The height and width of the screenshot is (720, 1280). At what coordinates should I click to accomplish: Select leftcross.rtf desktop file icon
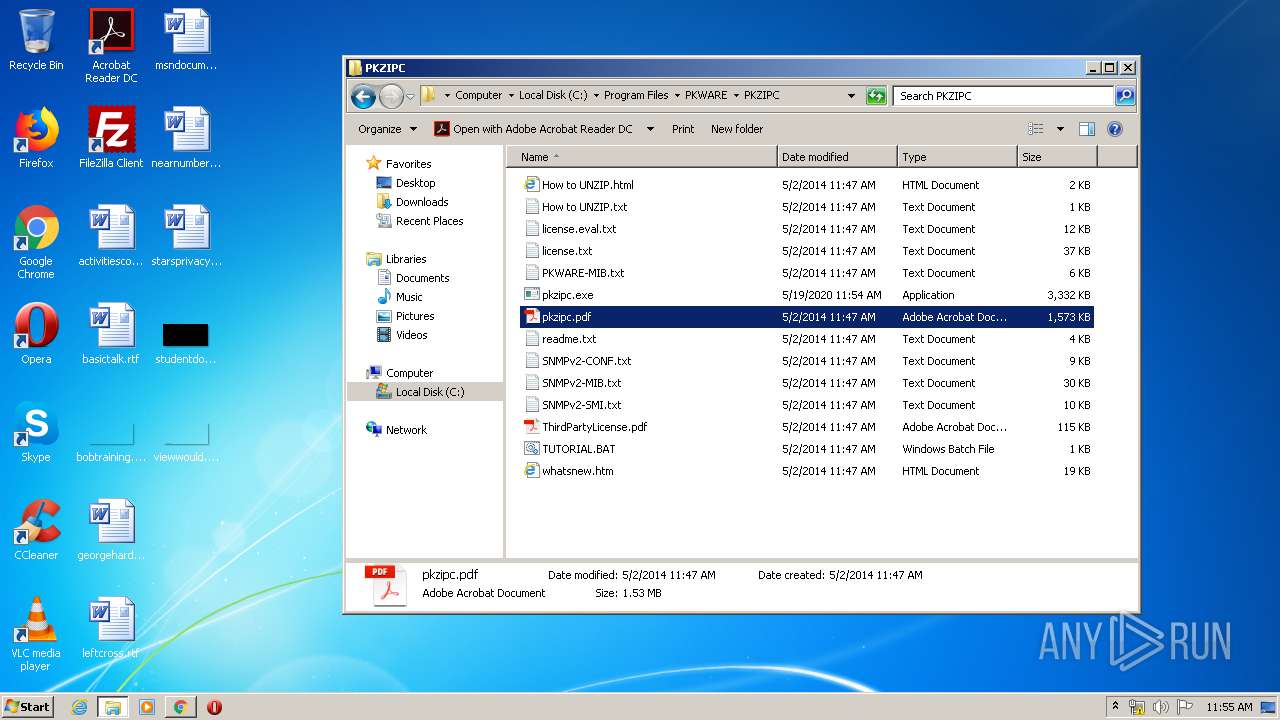[x=111, y=628]
